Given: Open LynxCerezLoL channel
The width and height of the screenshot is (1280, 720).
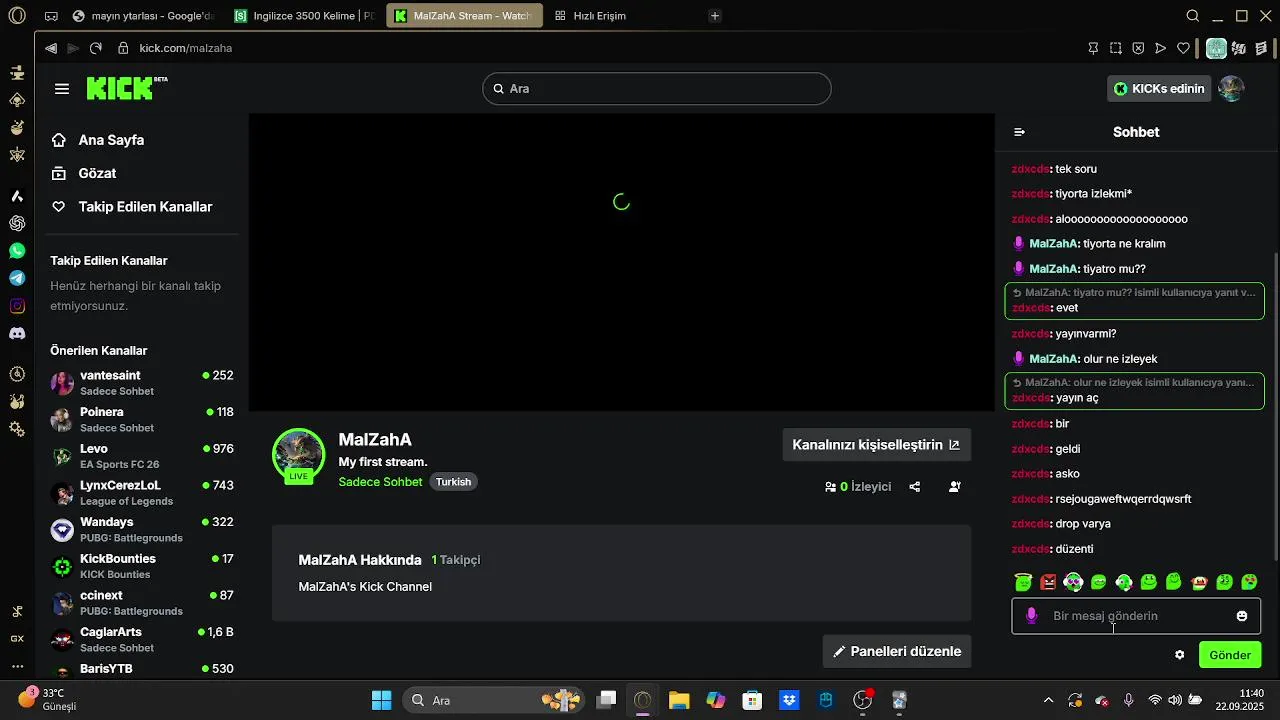Looking at the screenshot, I should coord(142,493).
